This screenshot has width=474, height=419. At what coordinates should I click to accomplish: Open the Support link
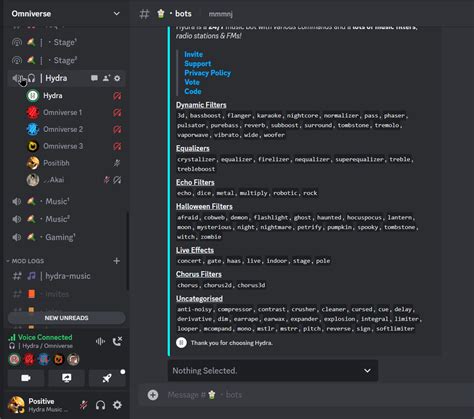[198, 63]
